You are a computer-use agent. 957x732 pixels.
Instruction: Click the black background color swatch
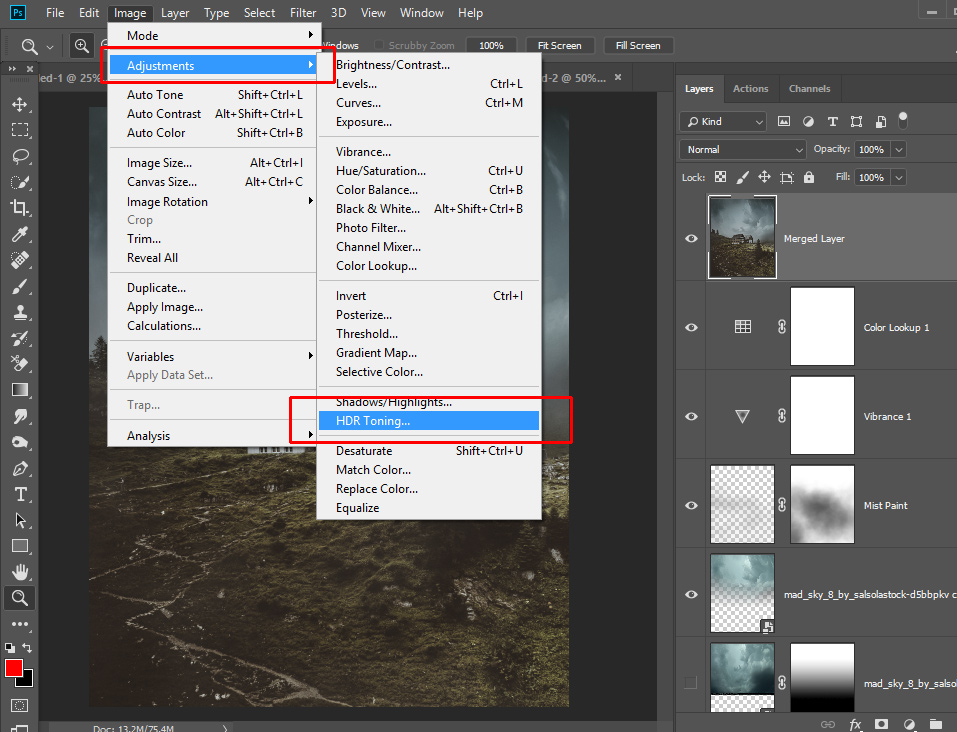click(27, 681)
